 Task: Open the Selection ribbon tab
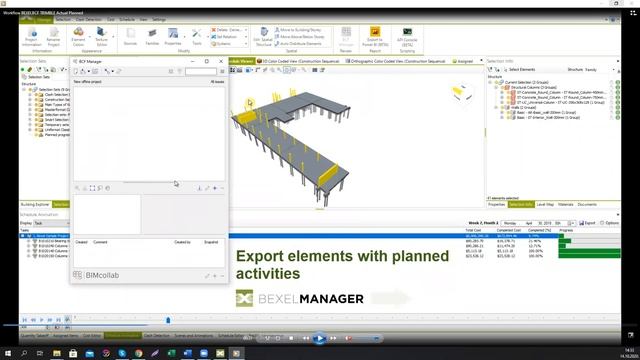coord(63,20)
